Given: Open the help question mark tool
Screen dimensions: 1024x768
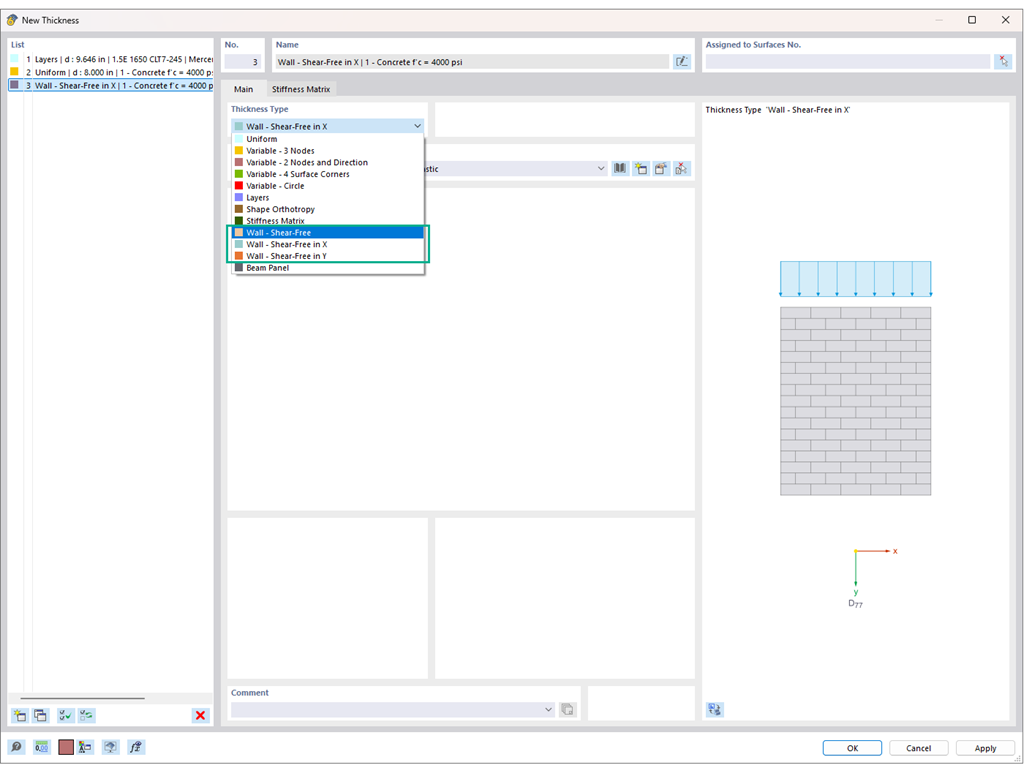Looking at the screenshot, I should (x=17, y=747).
